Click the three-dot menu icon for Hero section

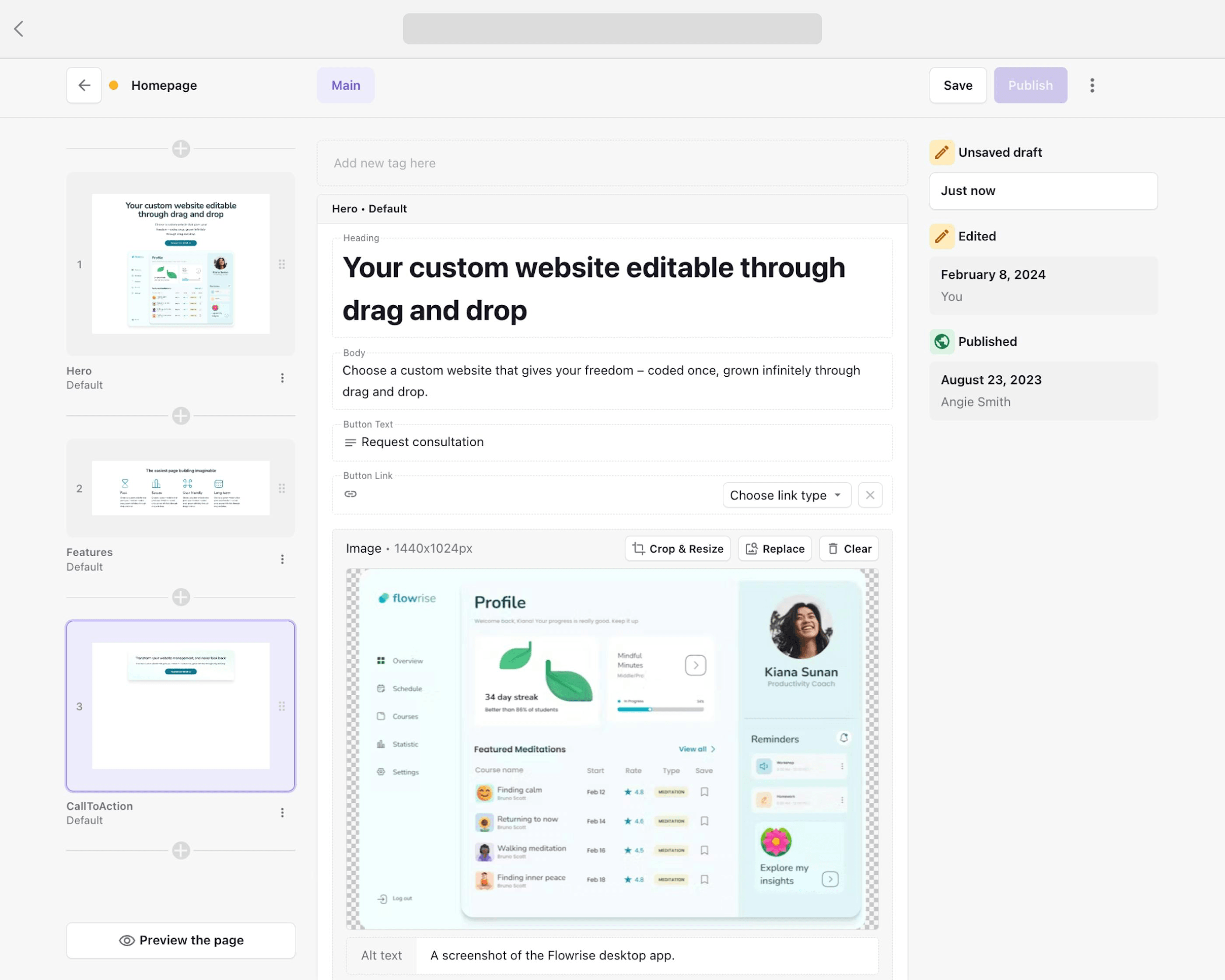[x=283, y=378]
